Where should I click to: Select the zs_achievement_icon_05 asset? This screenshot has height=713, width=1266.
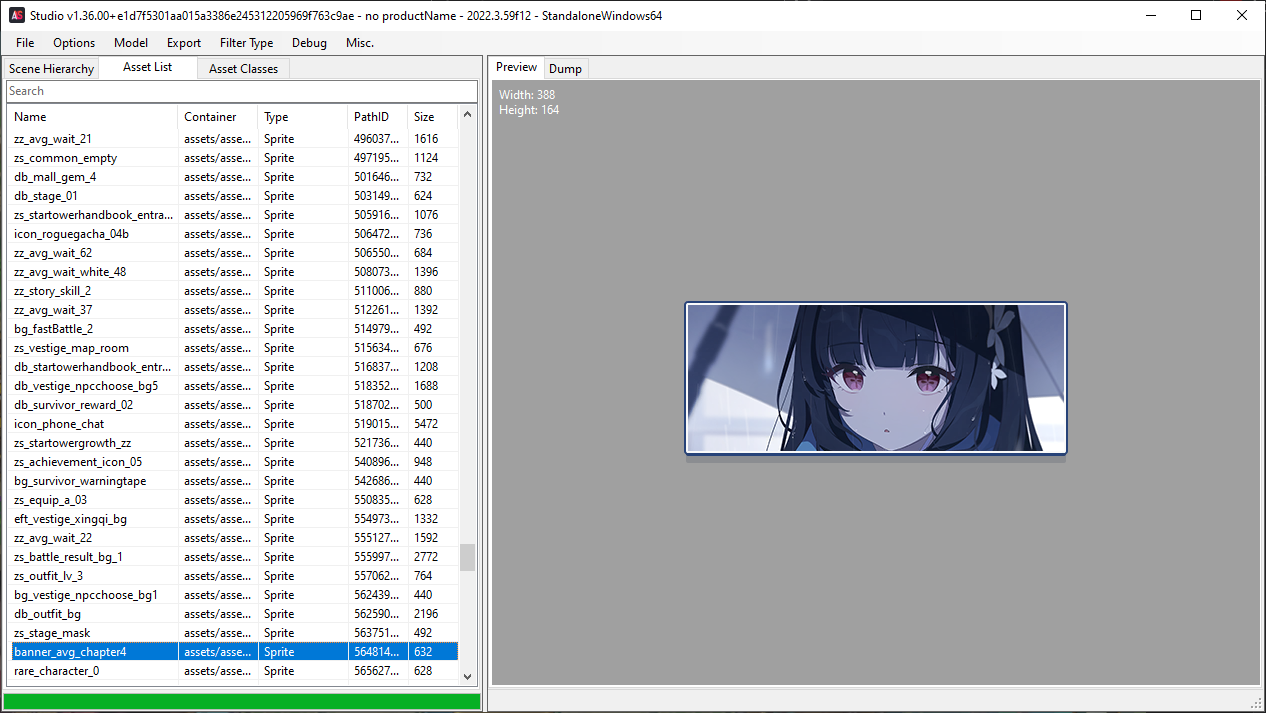tap(233, 462)
